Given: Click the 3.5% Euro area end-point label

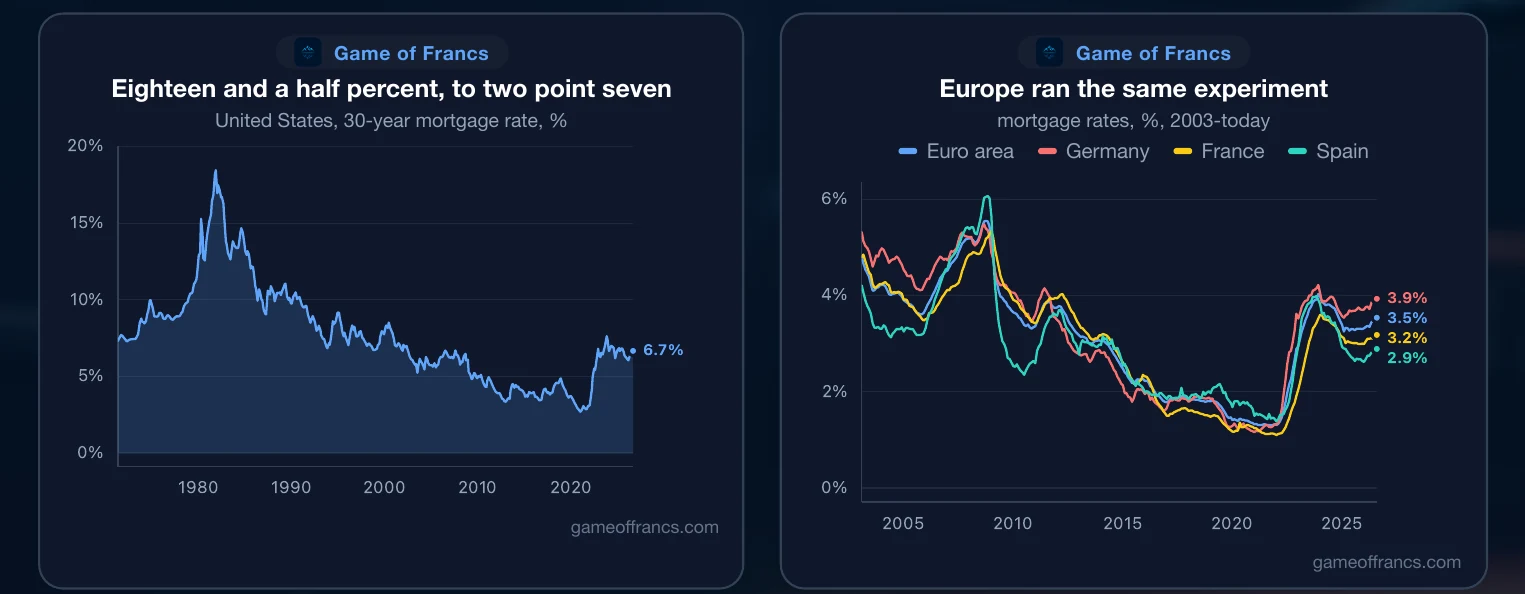Looking at the screenshot, I should [1407, 318].
